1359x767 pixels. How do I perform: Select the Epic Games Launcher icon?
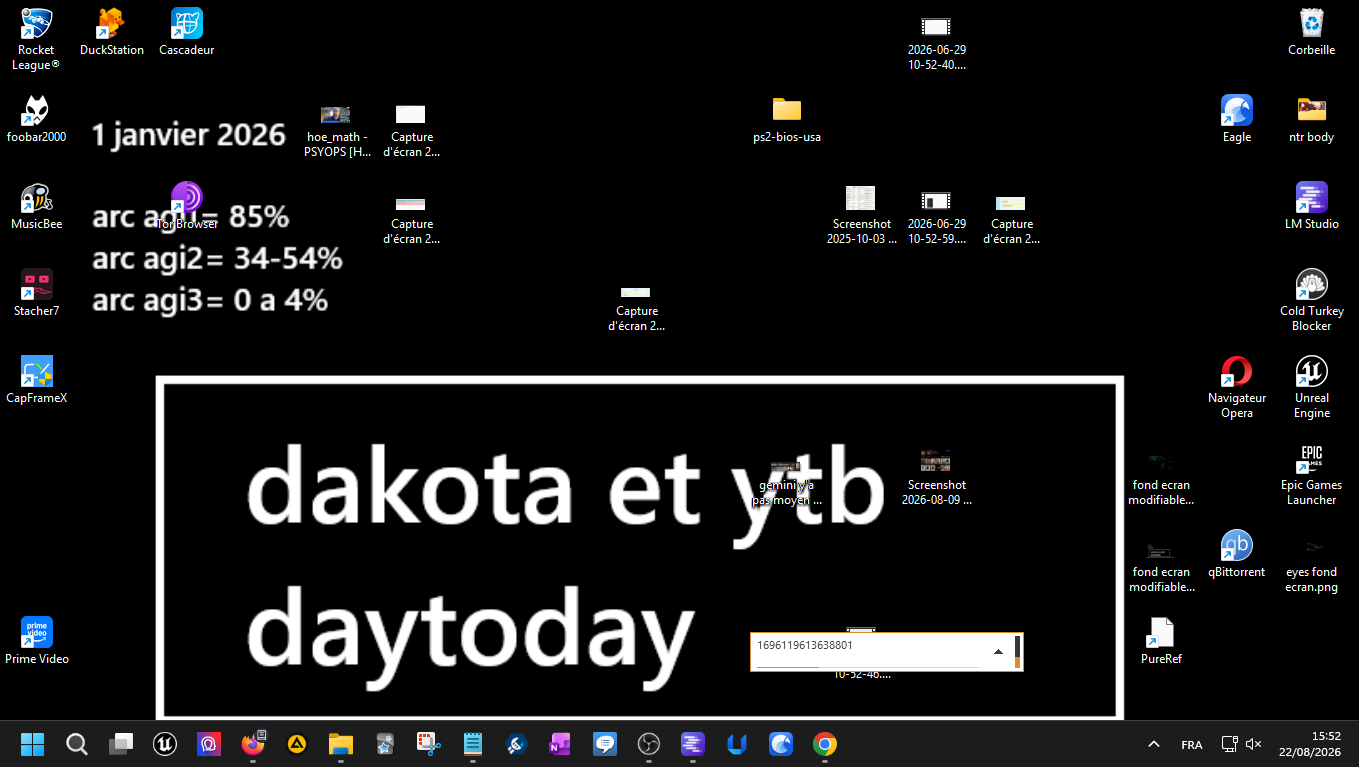1311,475
